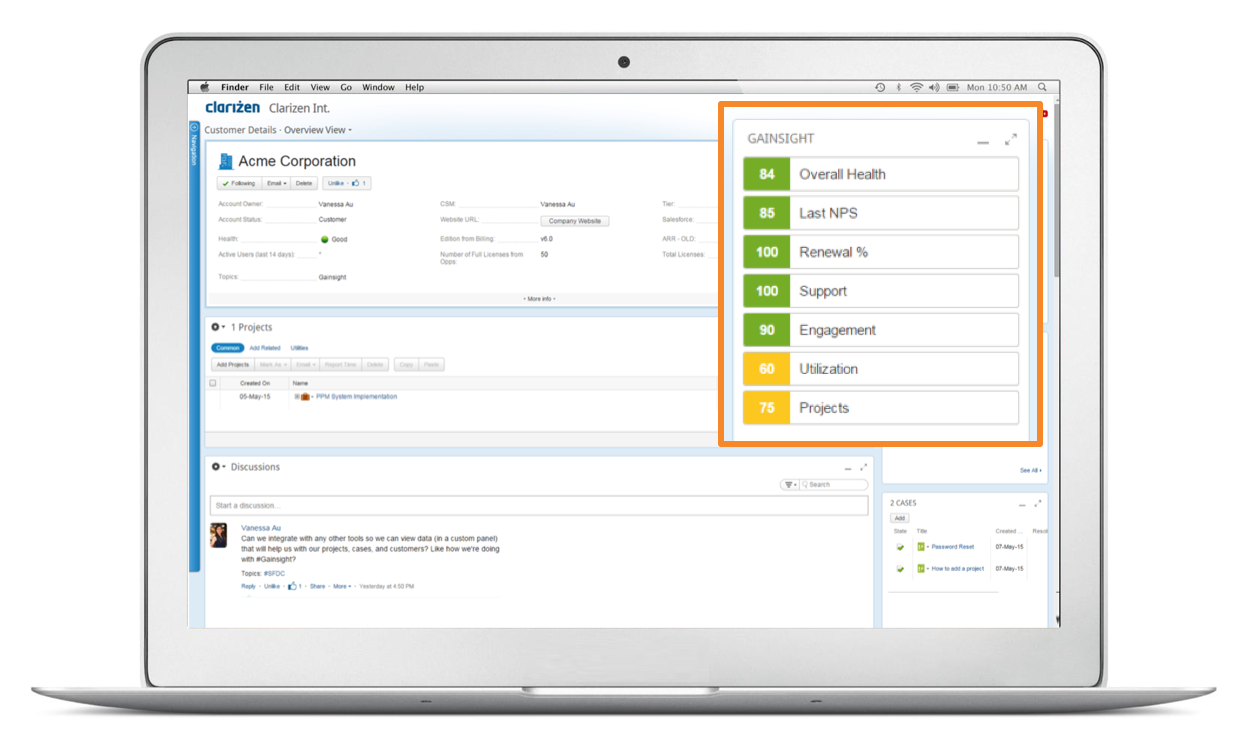Click the Overall Health score row

881,174
